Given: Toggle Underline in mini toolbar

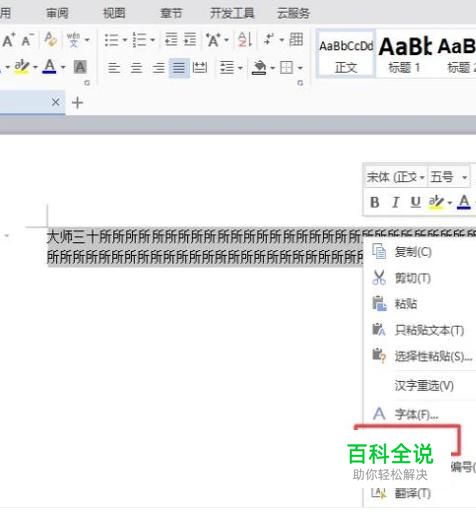Looking at the screenshot, I should coord(415,202).
